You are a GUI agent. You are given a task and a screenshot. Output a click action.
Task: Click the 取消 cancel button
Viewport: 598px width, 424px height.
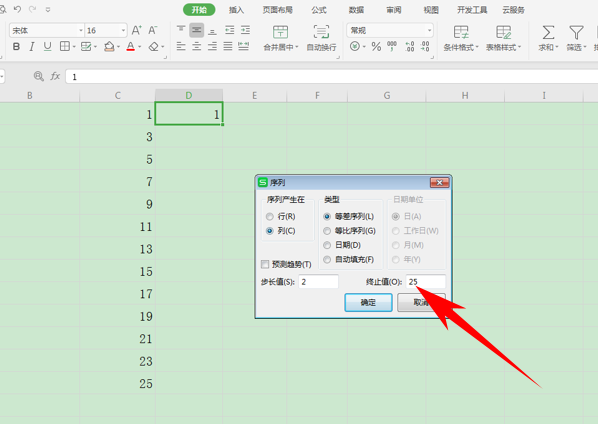[x=421, y=302]
